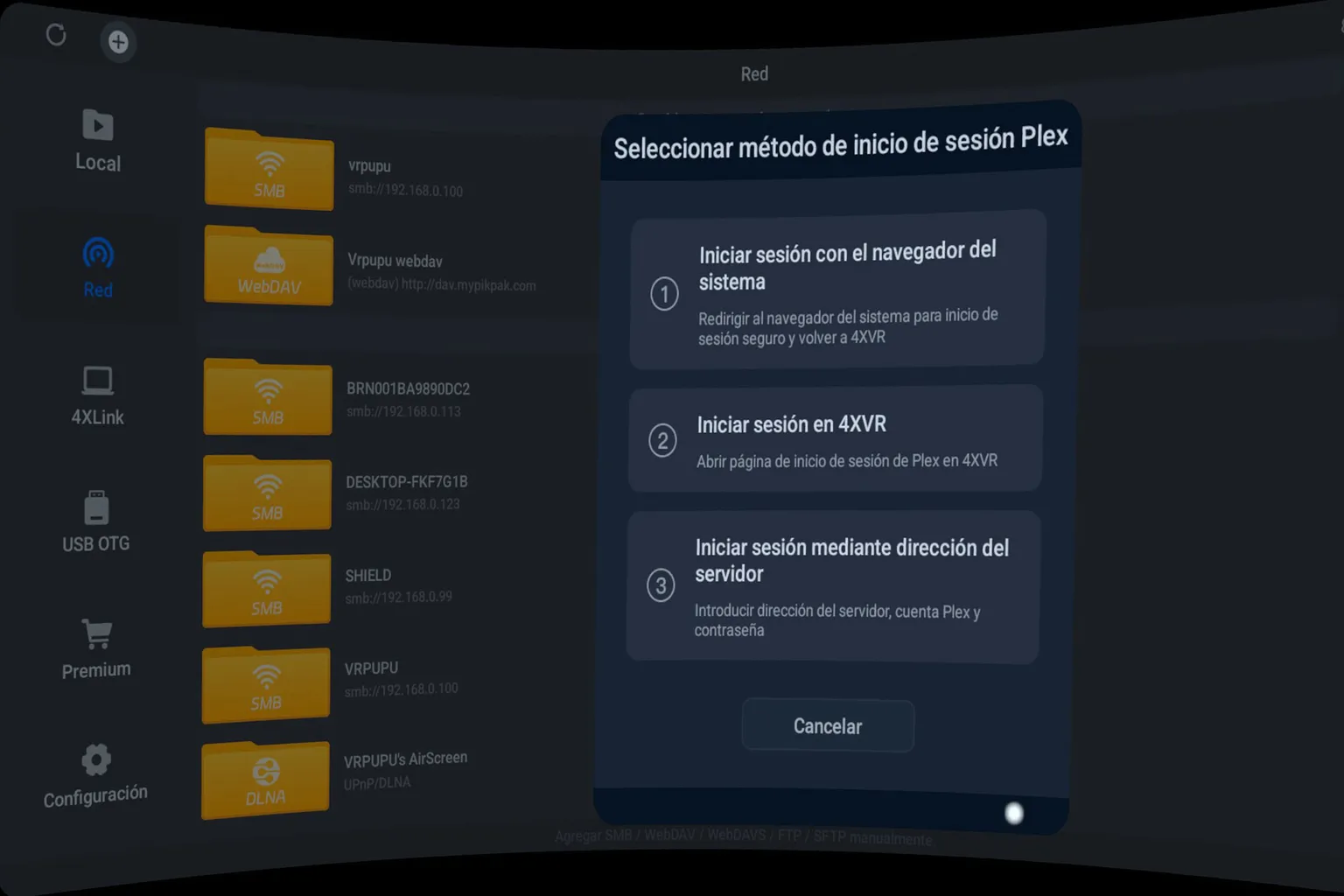Open the vrpupu SMB folder icon
Viewport: 1344px width, 896px height.
269,170
